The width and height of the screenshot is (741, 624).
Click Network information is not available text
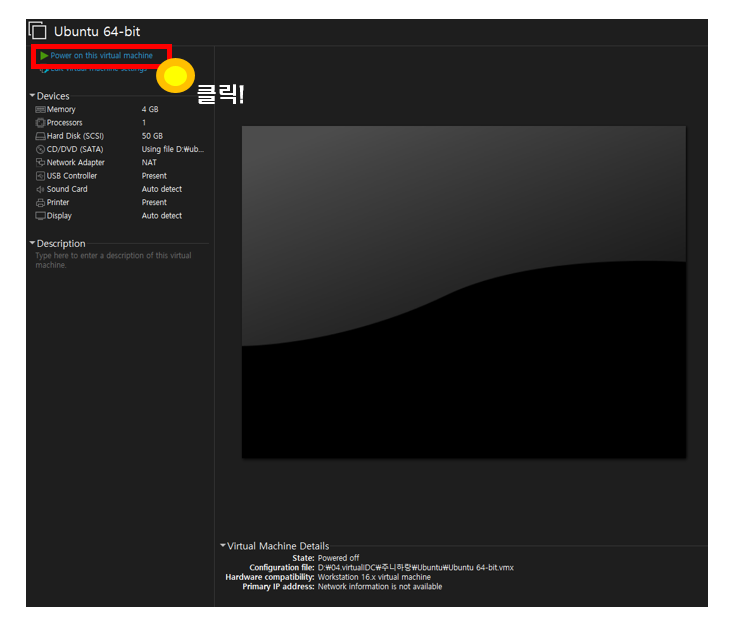pyautogui.click(x=380, y=587)
